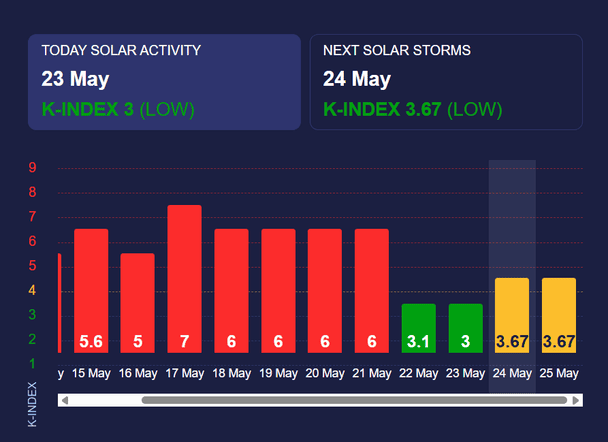
Task: Select the 20 May bar
Action: [325, 291]
